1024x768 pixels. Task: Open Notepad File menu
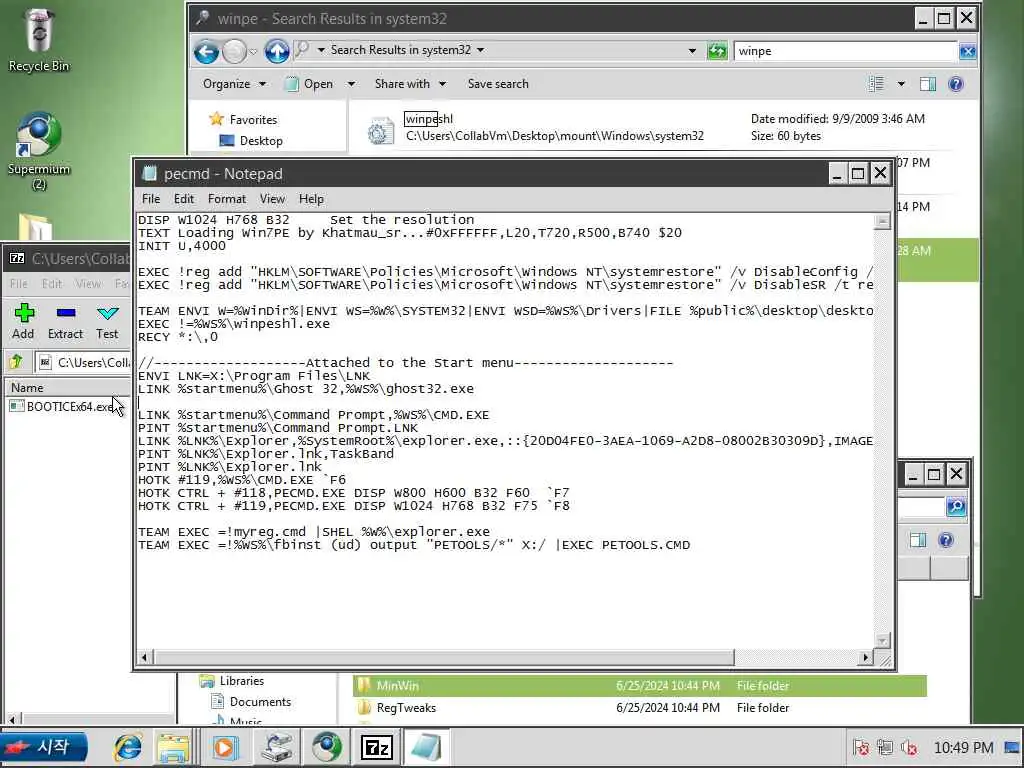point(151,199)
